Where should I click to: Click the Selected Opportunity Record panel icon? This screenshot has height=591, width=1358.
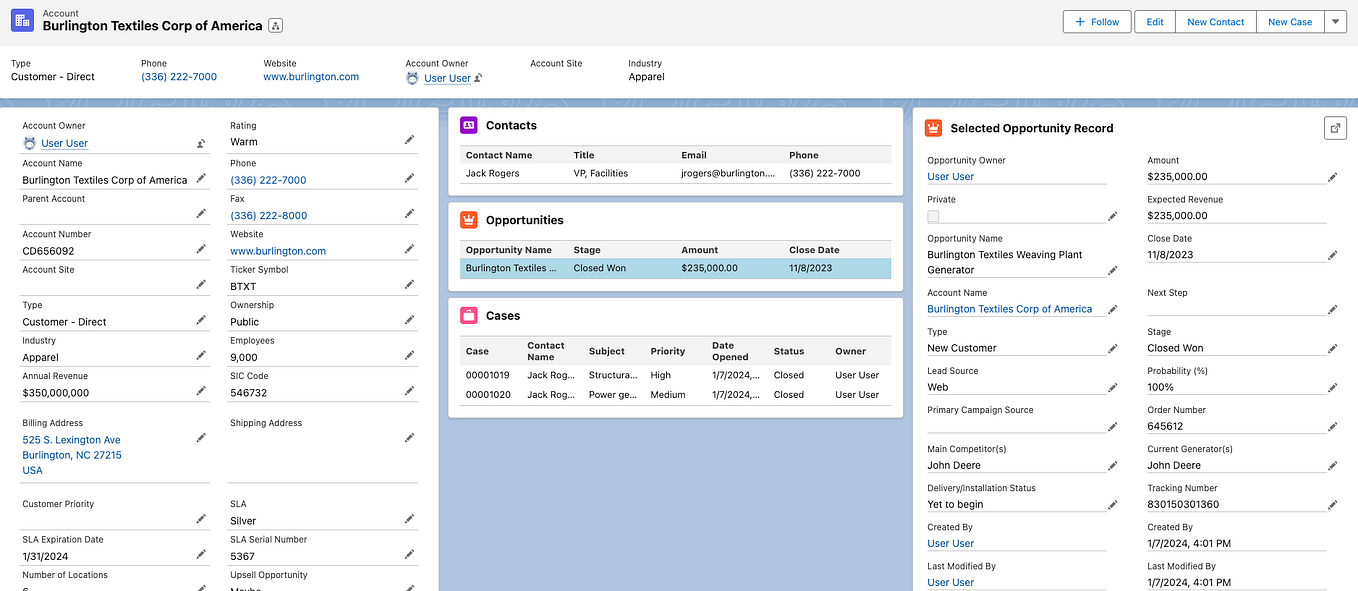932,127
